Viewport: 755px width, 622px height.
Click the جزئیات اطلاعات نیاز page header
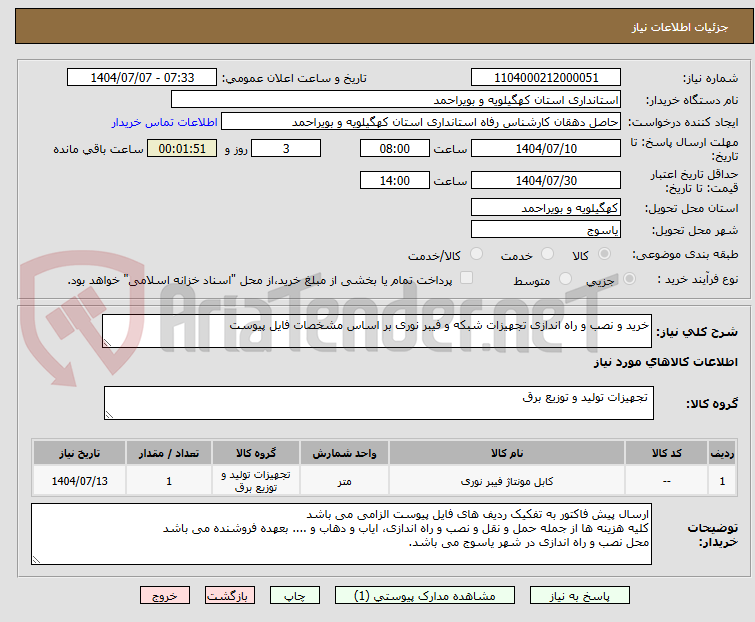click(x=680, y=27)
